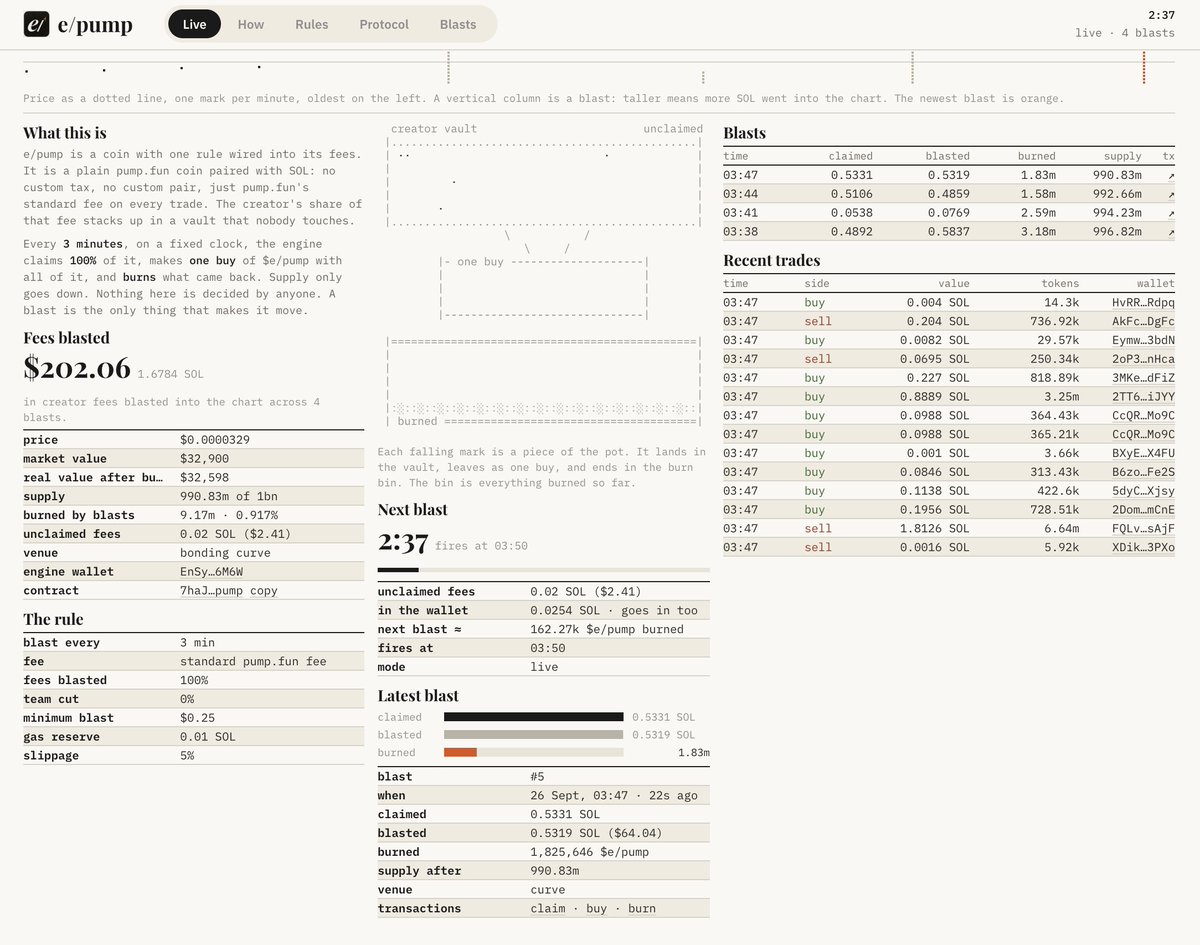Click the sell trade value 1.8126 SOL
Screen dimensions: 1200x945
pos(934,528)
